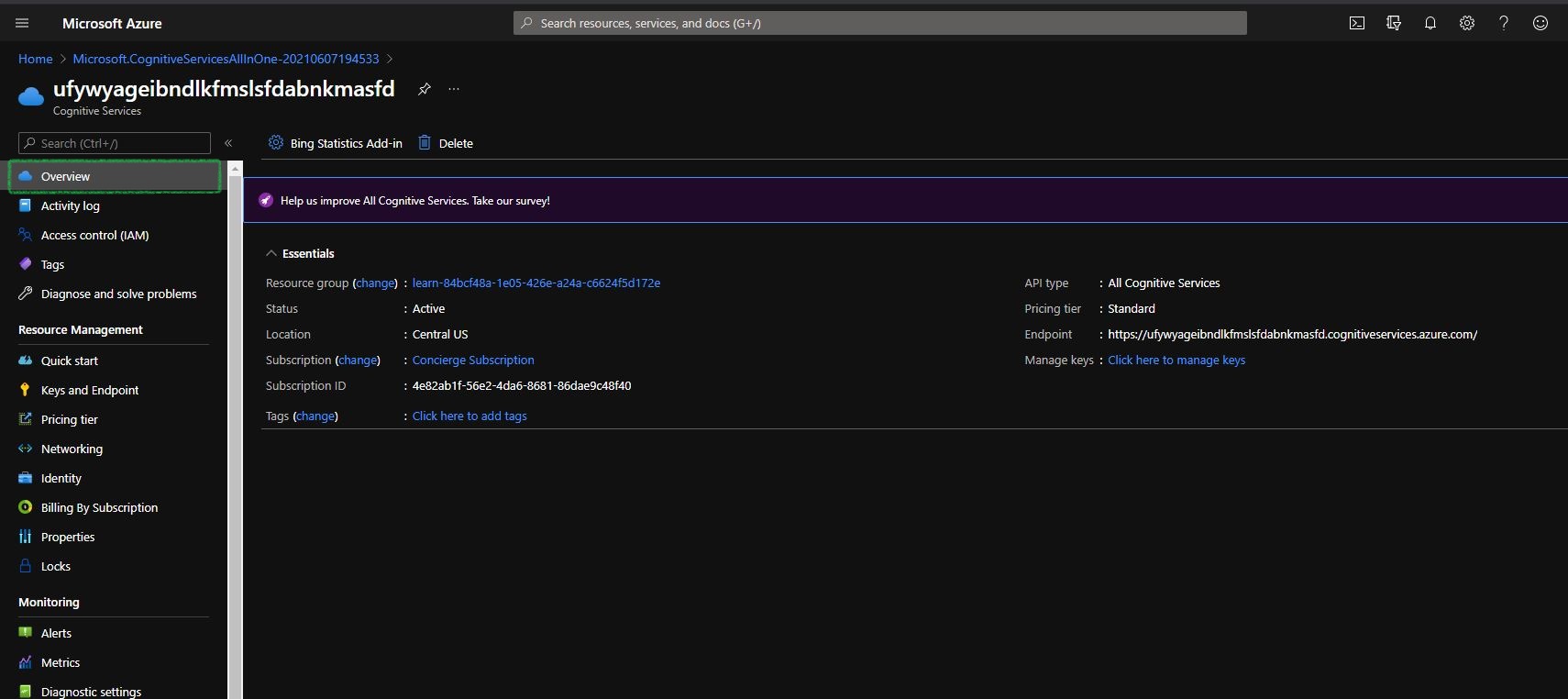Screen dimensions: 1568x699
Task: Focus the sidebar Search (Ctrl+/) field
Action: click(115, 143)
